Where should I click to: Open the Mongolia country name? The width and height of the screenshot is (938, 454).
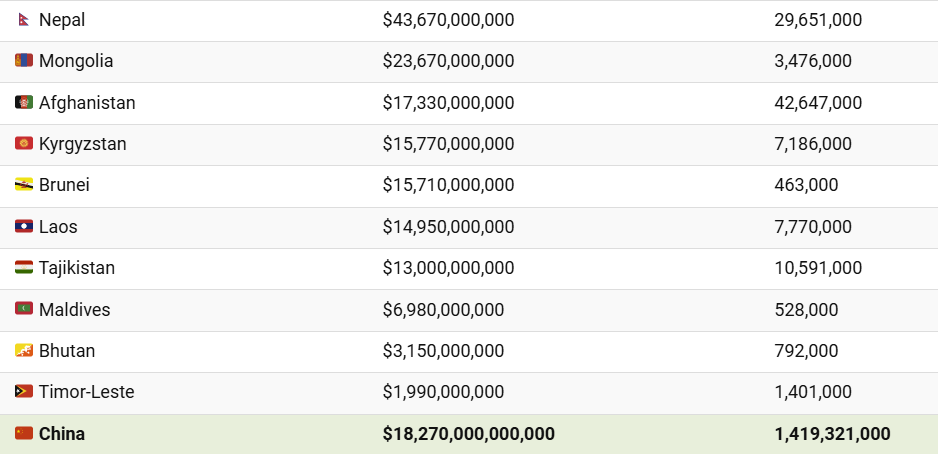(x=76, y=61)
